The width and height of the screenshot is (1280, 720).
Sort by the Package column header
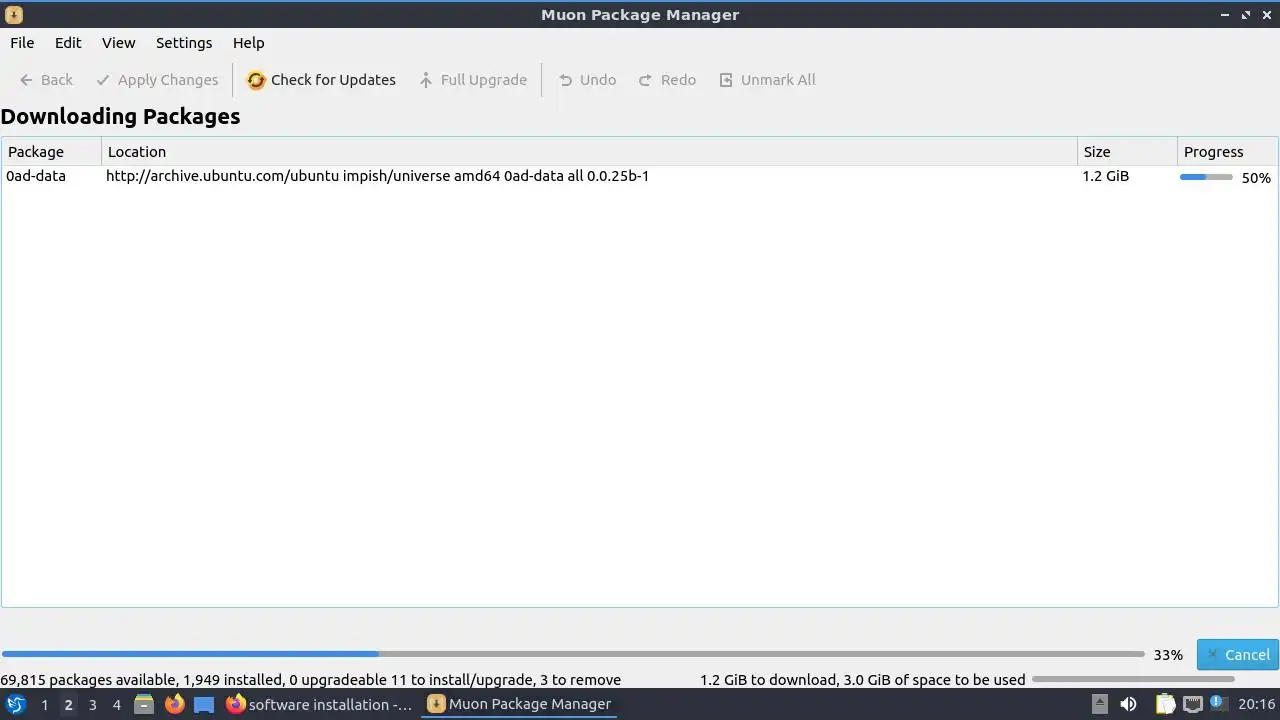[x=51, y=152]
